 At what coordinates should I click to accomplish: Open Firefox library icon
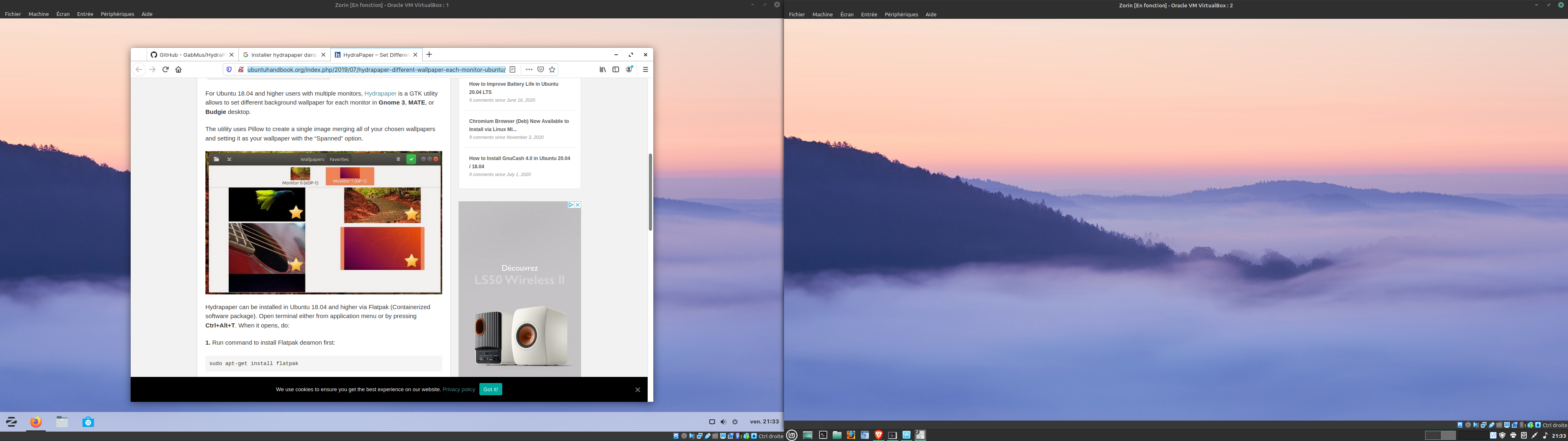pos(603,69)
